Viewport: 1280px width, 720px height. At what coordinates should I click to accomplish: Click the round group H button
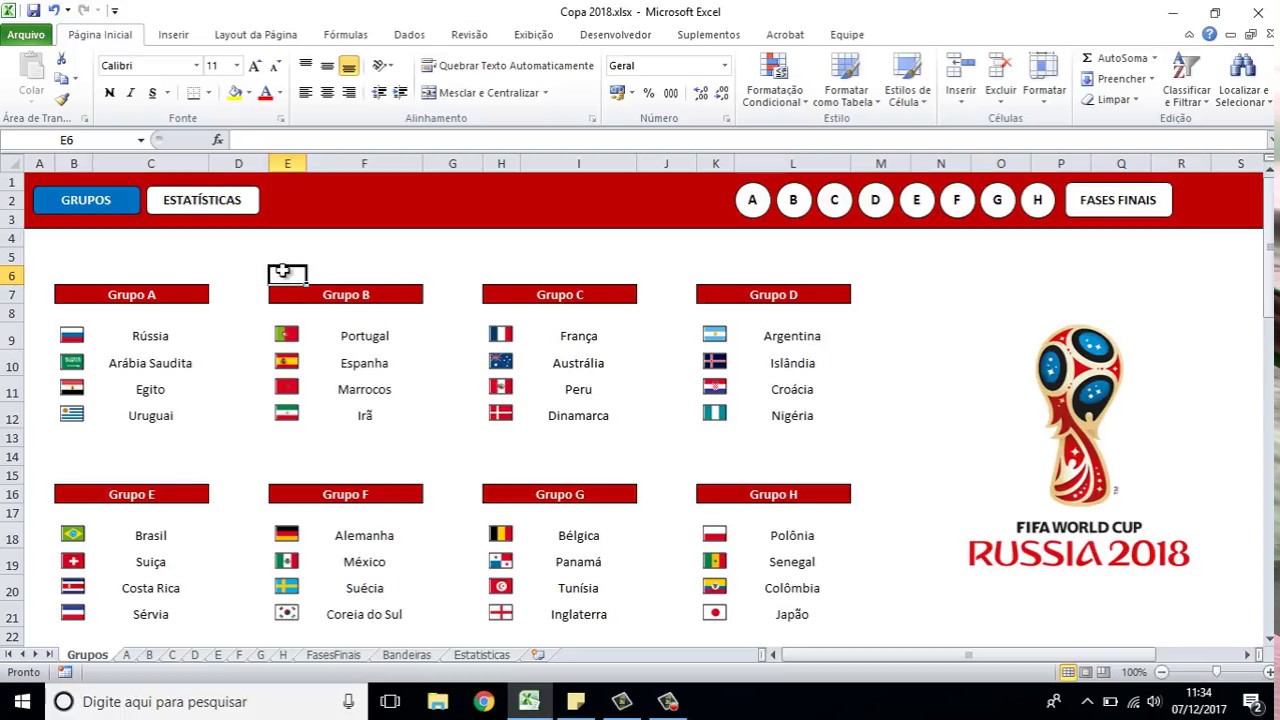click(1037, 200)
